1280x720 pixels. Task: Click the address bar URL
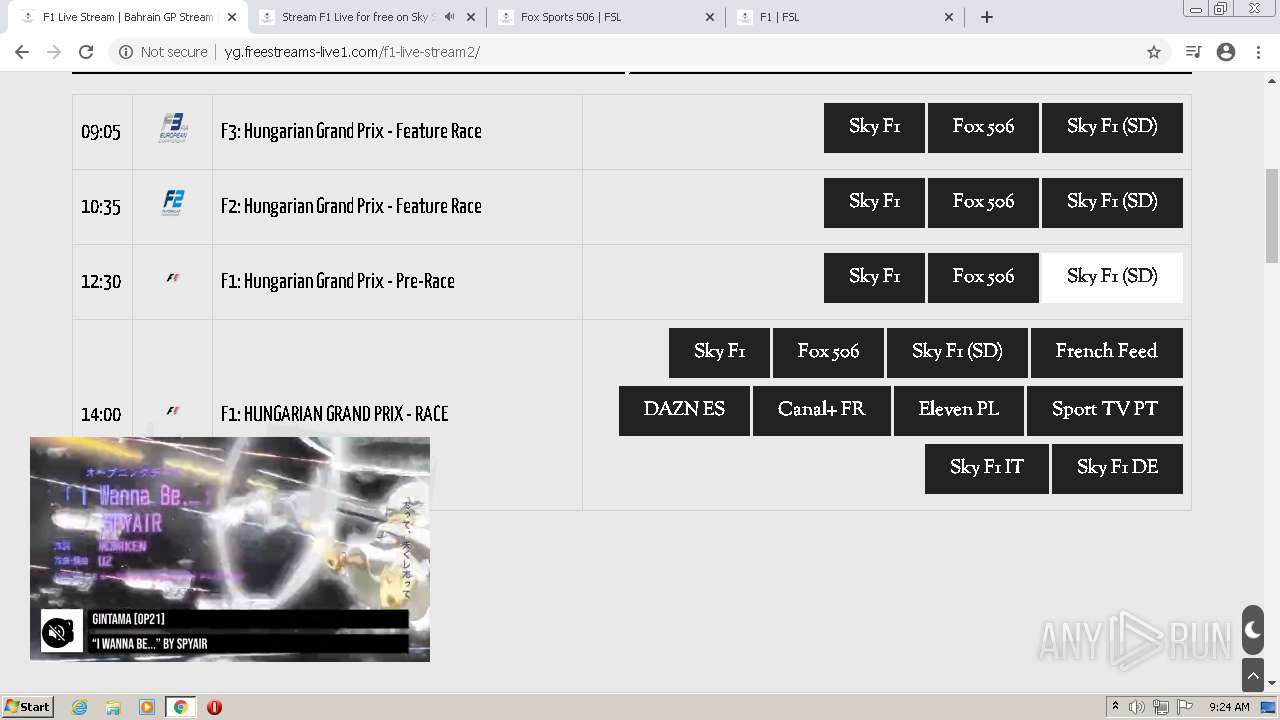tap(352, 52)
